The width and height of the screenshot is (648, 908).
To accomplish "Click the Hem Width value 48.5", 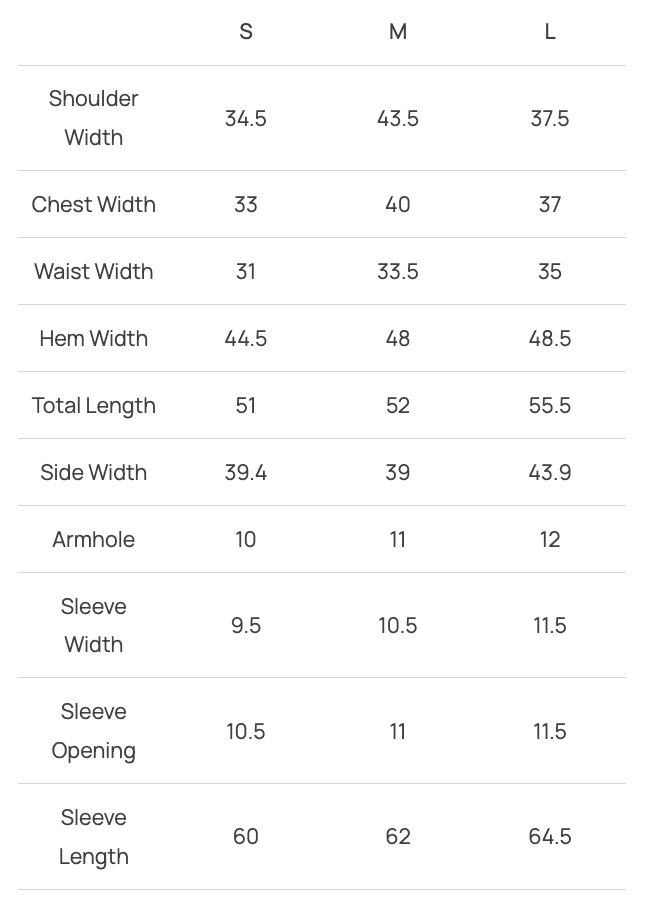I will point(550,338).
